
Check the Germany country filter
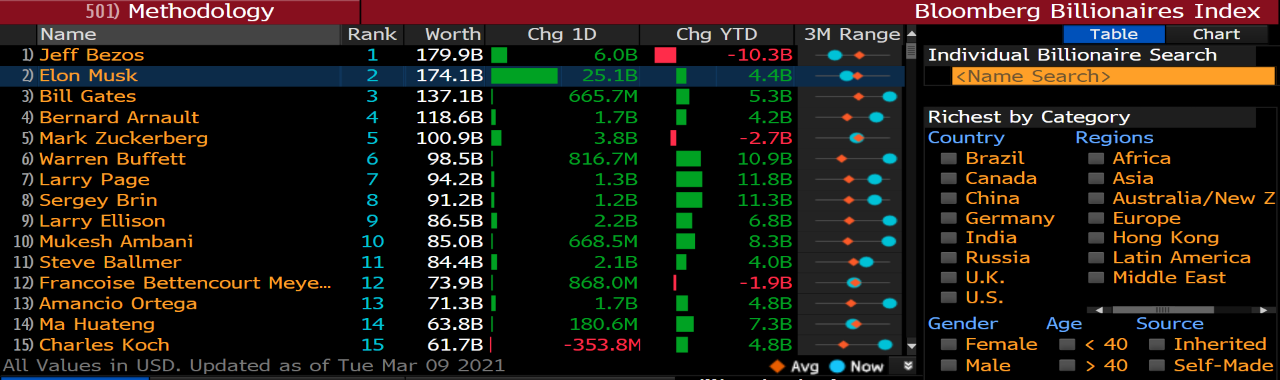[948, 218]
